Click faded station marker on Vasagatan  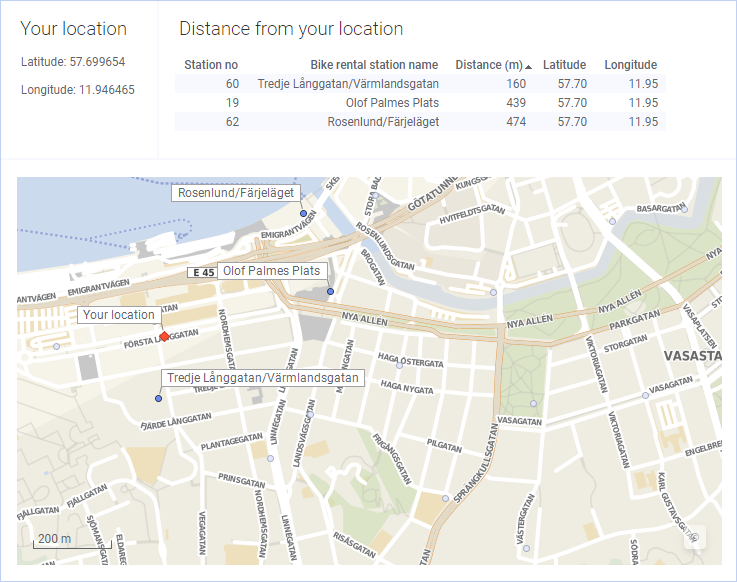coord(533,404)
